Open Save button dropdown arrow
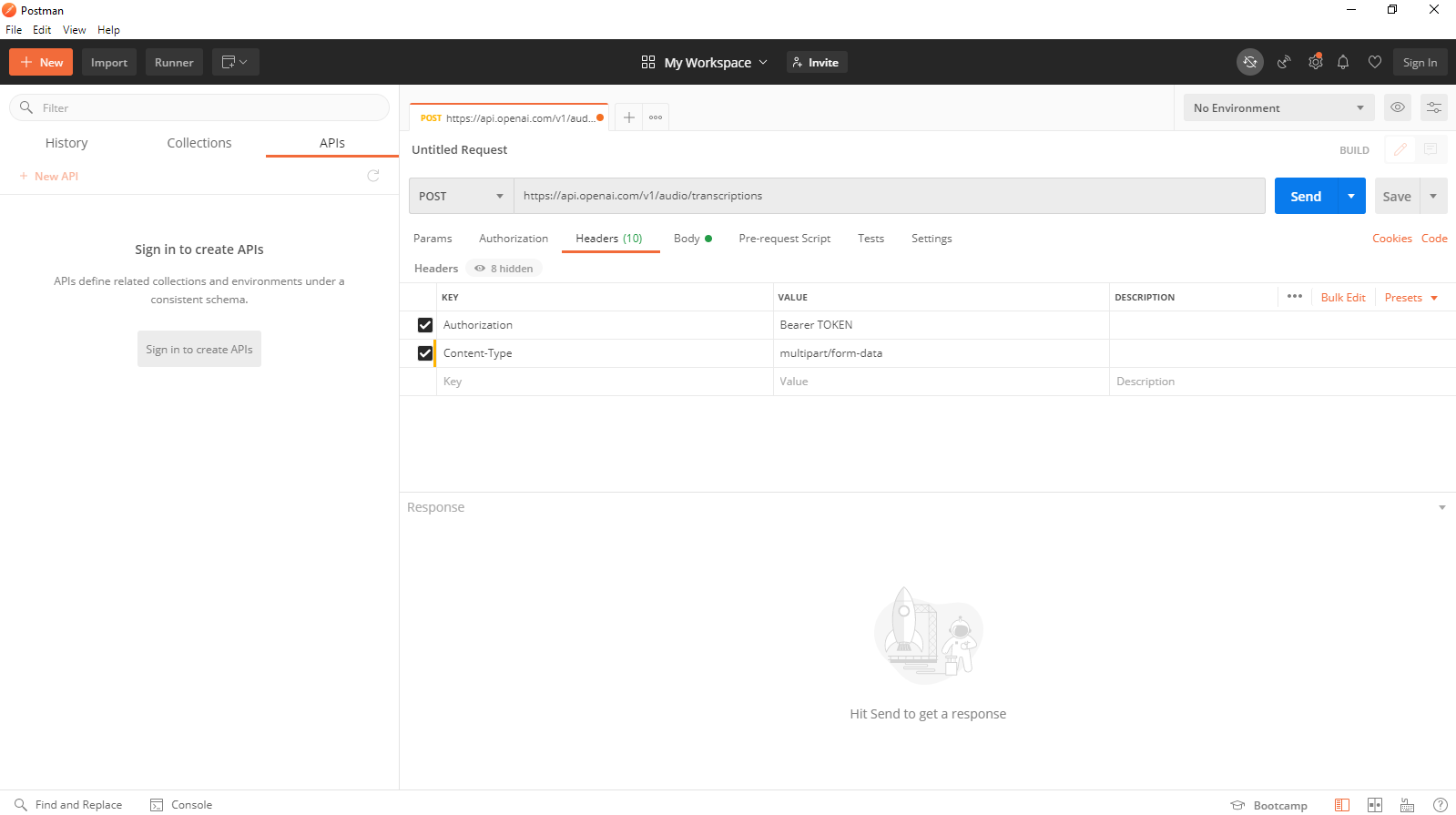Image resolution: width=1456 pixels, height=815 pixels. click(1433, 196)
